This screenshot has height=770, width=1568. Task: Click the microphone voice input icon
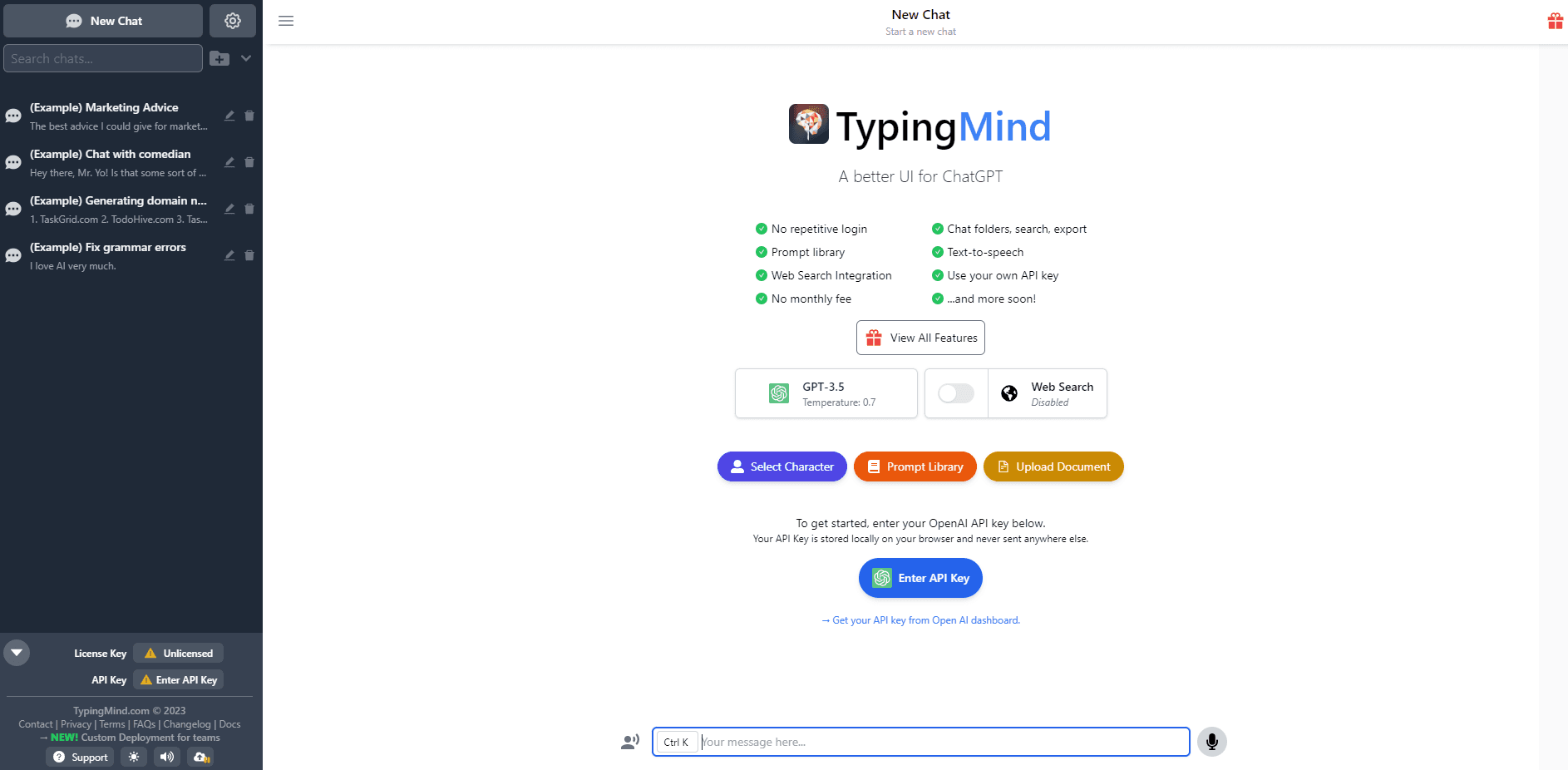pyautogui.click(x=1211, y=741)
